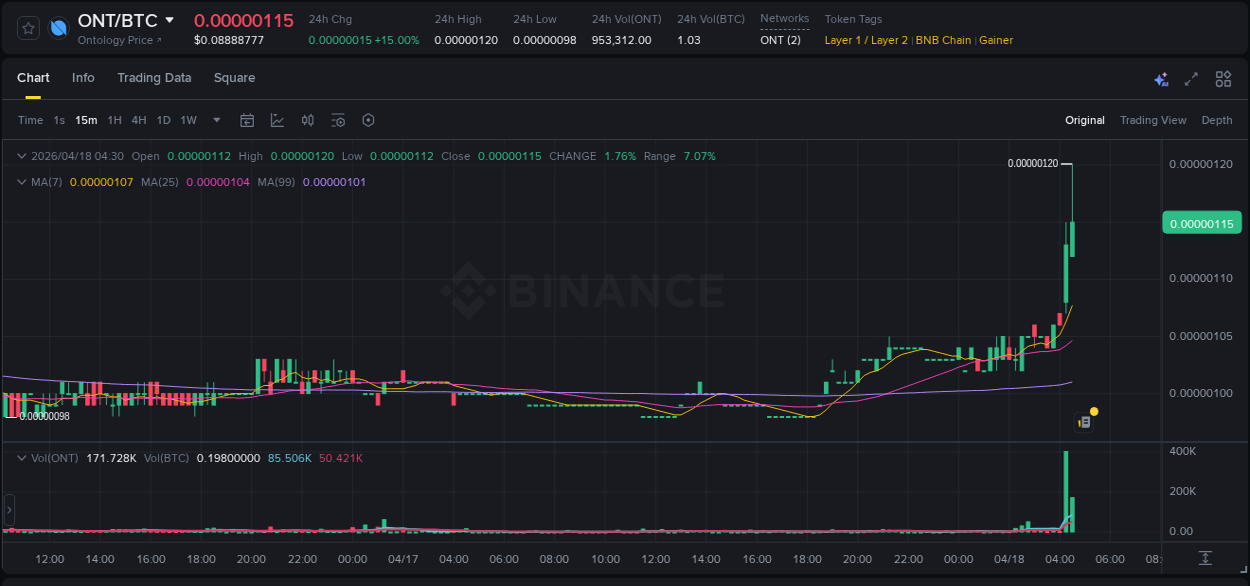1250x586 pixels.
Task: Select the 1H interval
Action: pos(114,120)
